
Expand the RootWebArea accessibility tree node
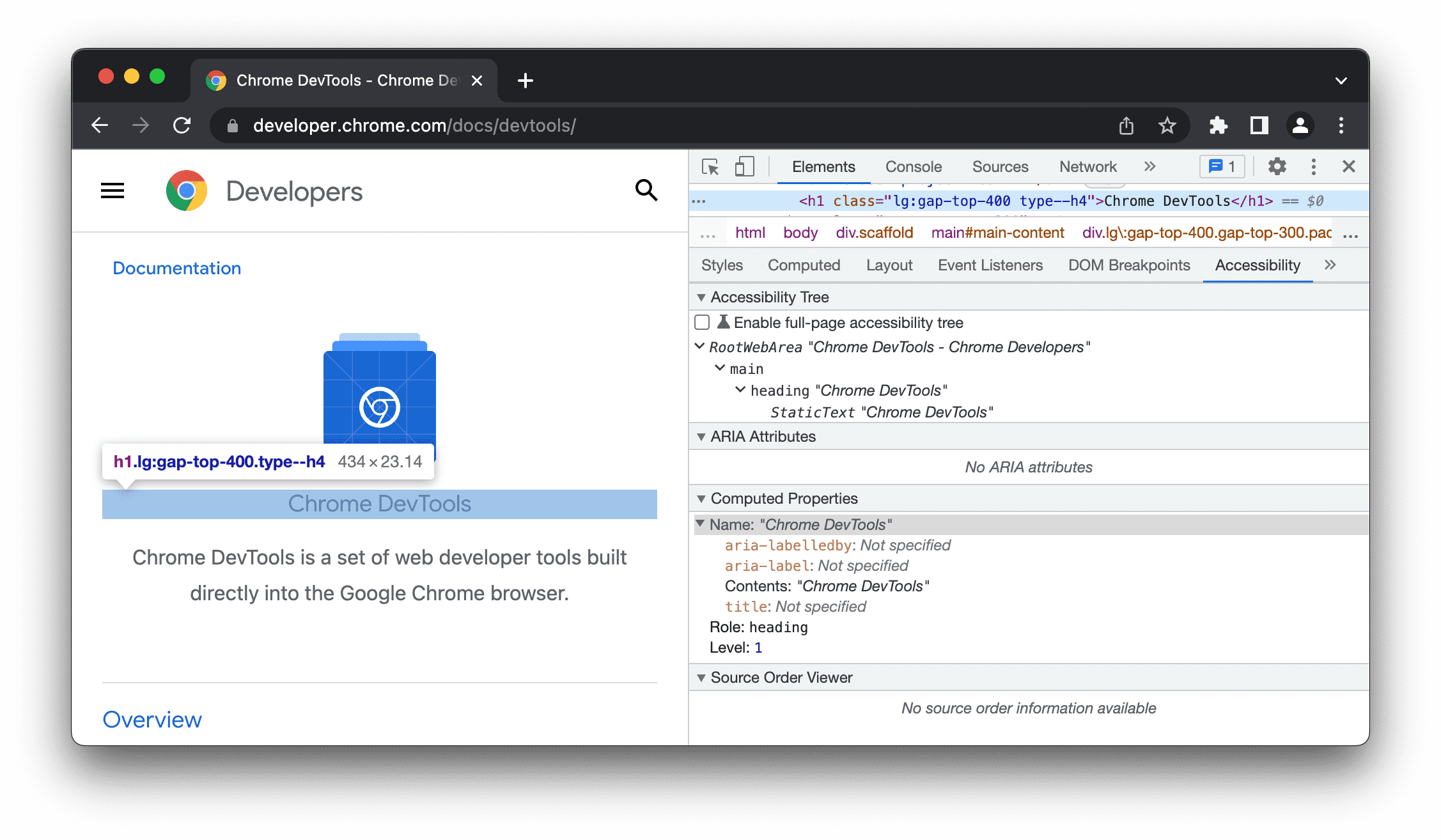click(701, 346)
